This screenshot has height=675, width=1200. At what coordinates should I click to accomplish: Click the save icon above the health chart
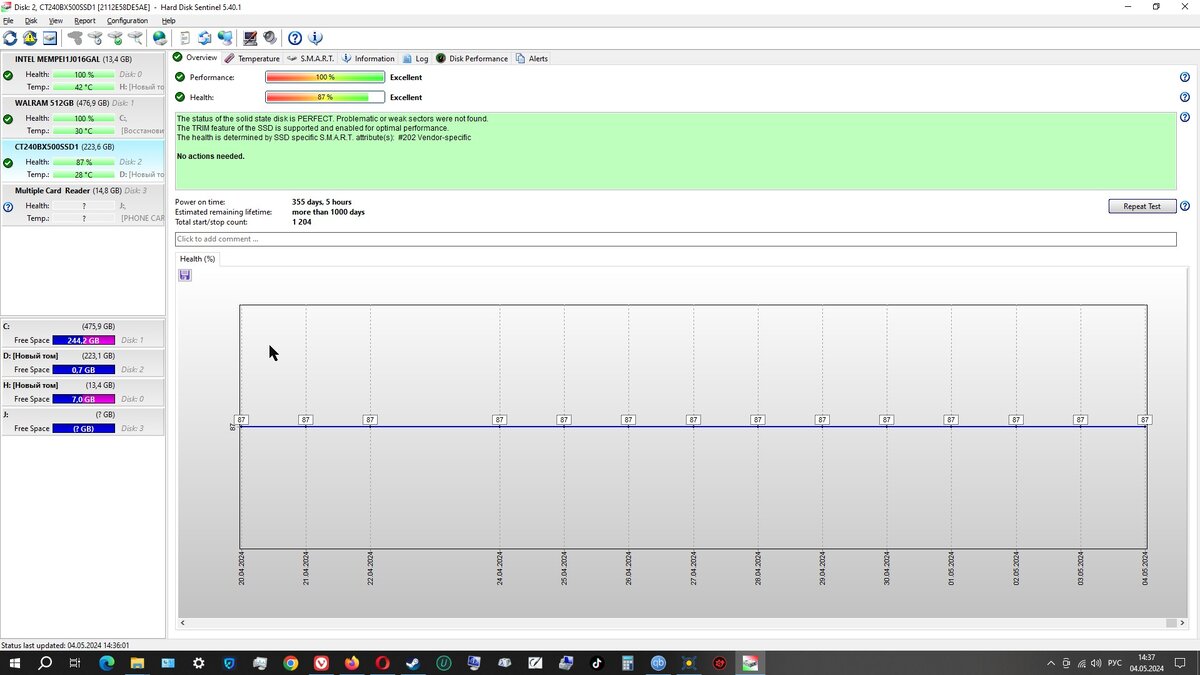tap(185, 275)
